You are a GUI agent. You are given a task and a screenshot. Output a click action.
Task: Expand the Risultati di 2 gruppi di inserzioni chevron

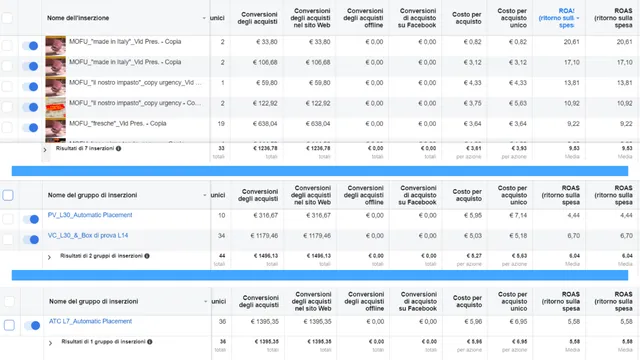click(49, 257)
